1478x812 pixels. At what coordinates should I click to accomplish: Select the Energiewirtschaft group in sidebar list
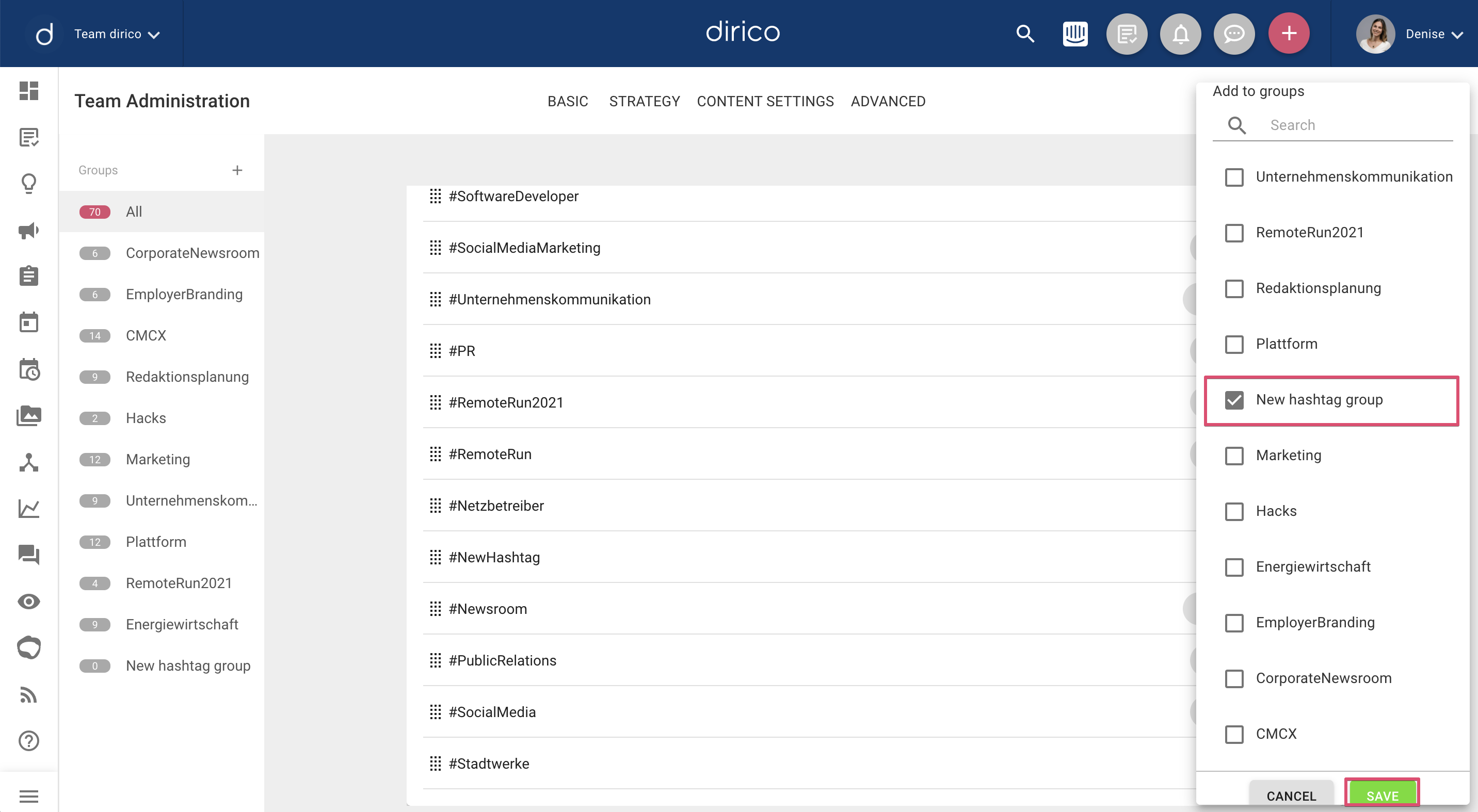pos(161,625)
